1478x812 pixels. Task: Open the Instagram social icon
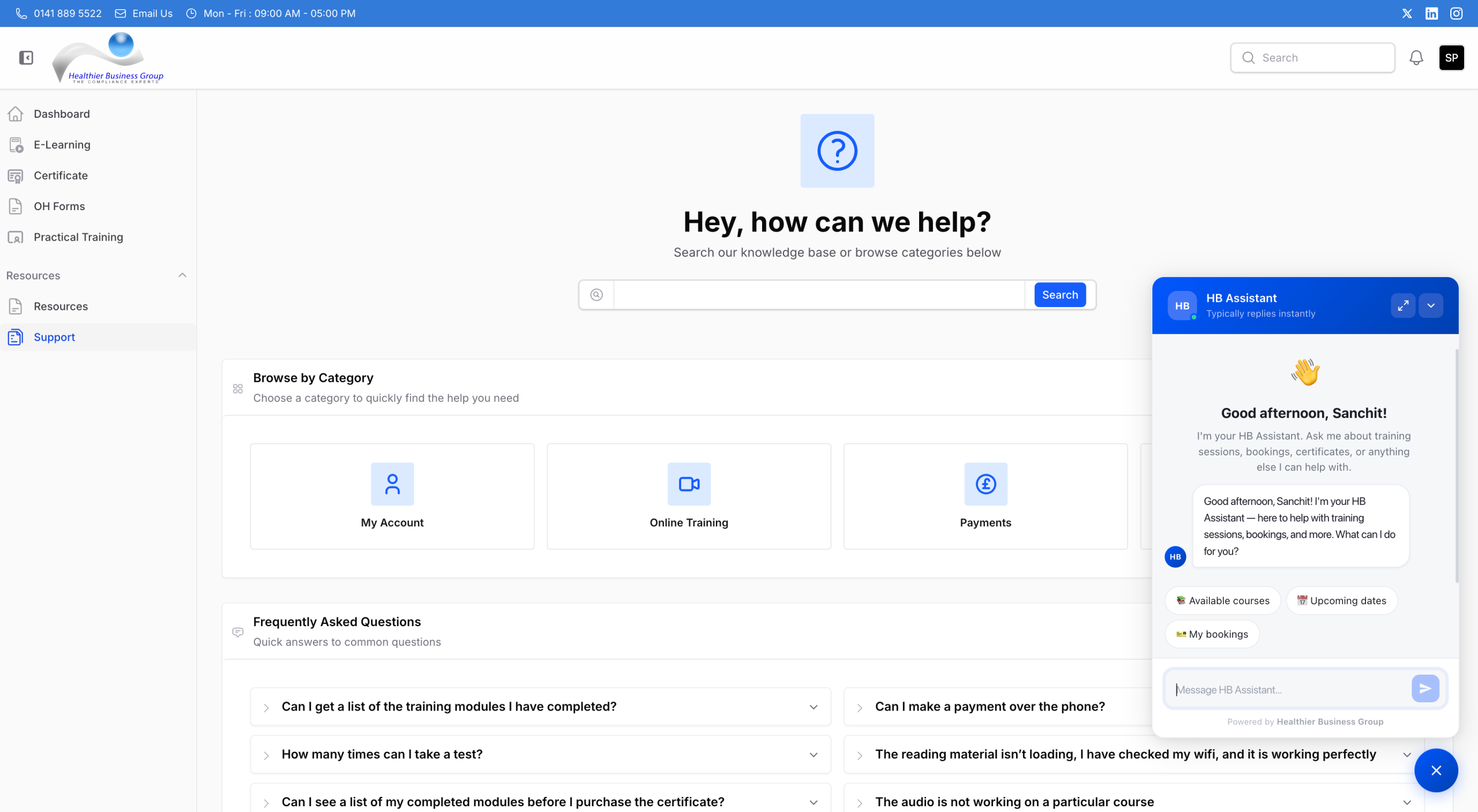pos(1456,13)
